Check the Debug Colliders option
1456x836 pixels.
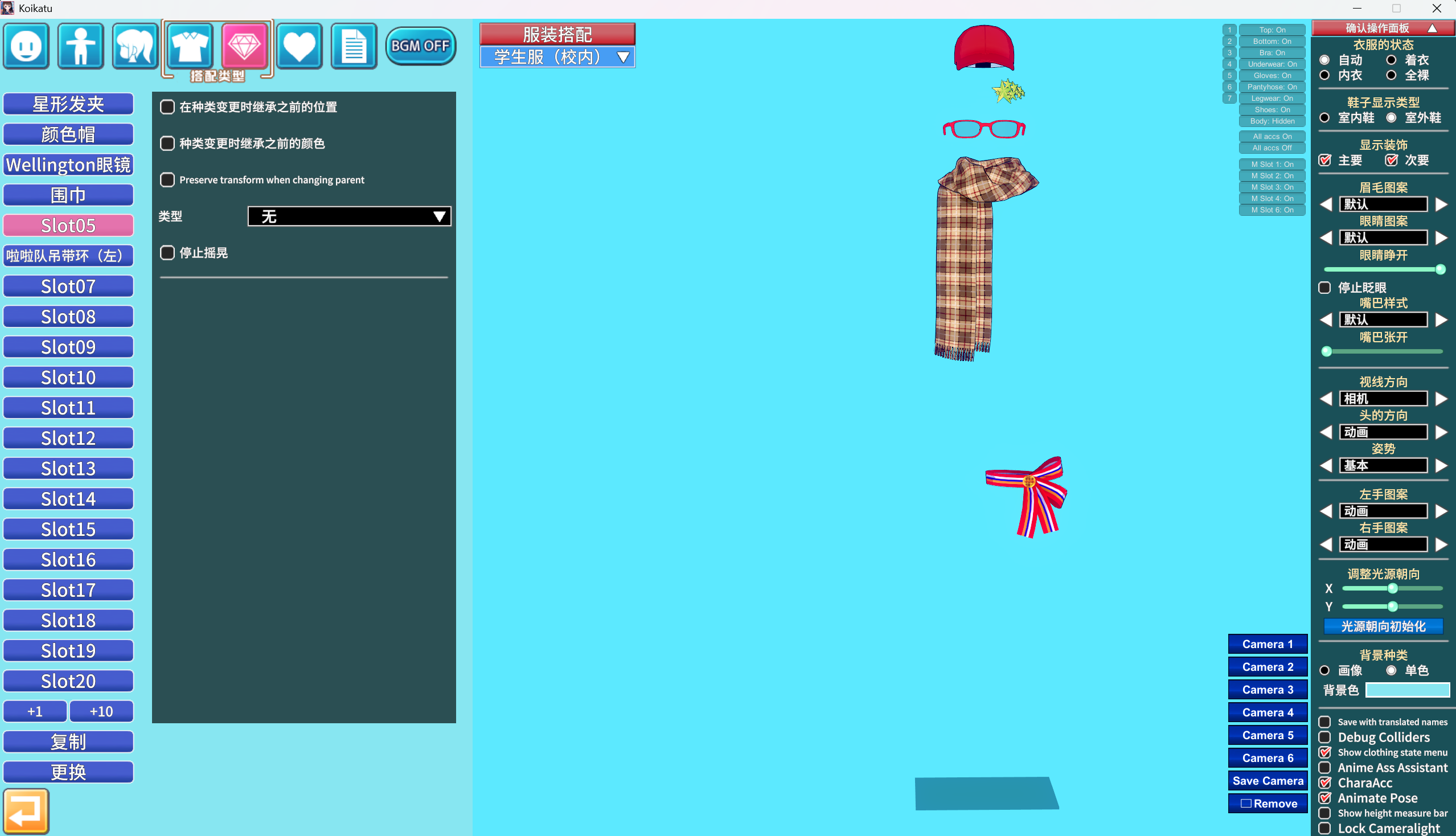(1324, 737)
